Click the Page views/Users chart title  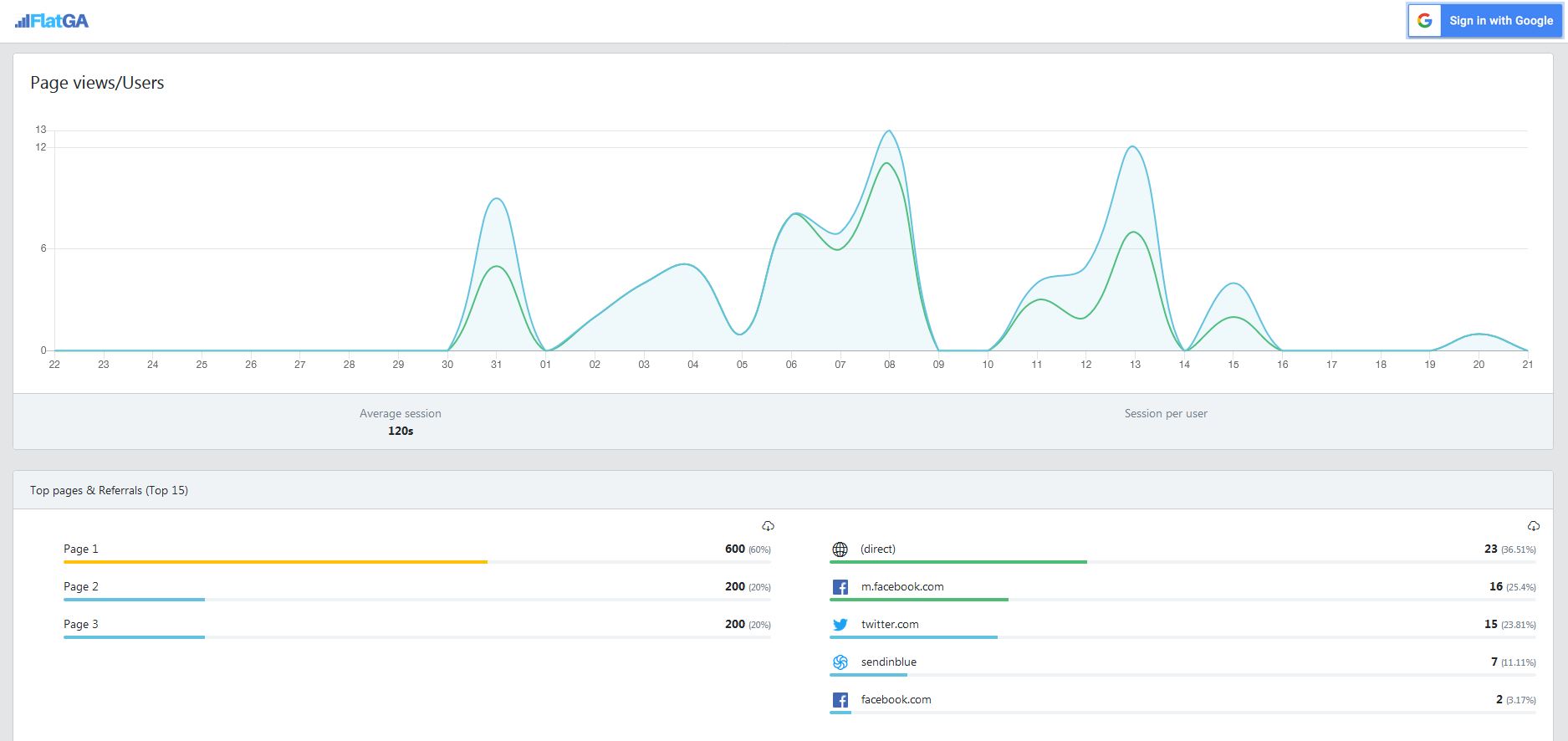[97, 83]
